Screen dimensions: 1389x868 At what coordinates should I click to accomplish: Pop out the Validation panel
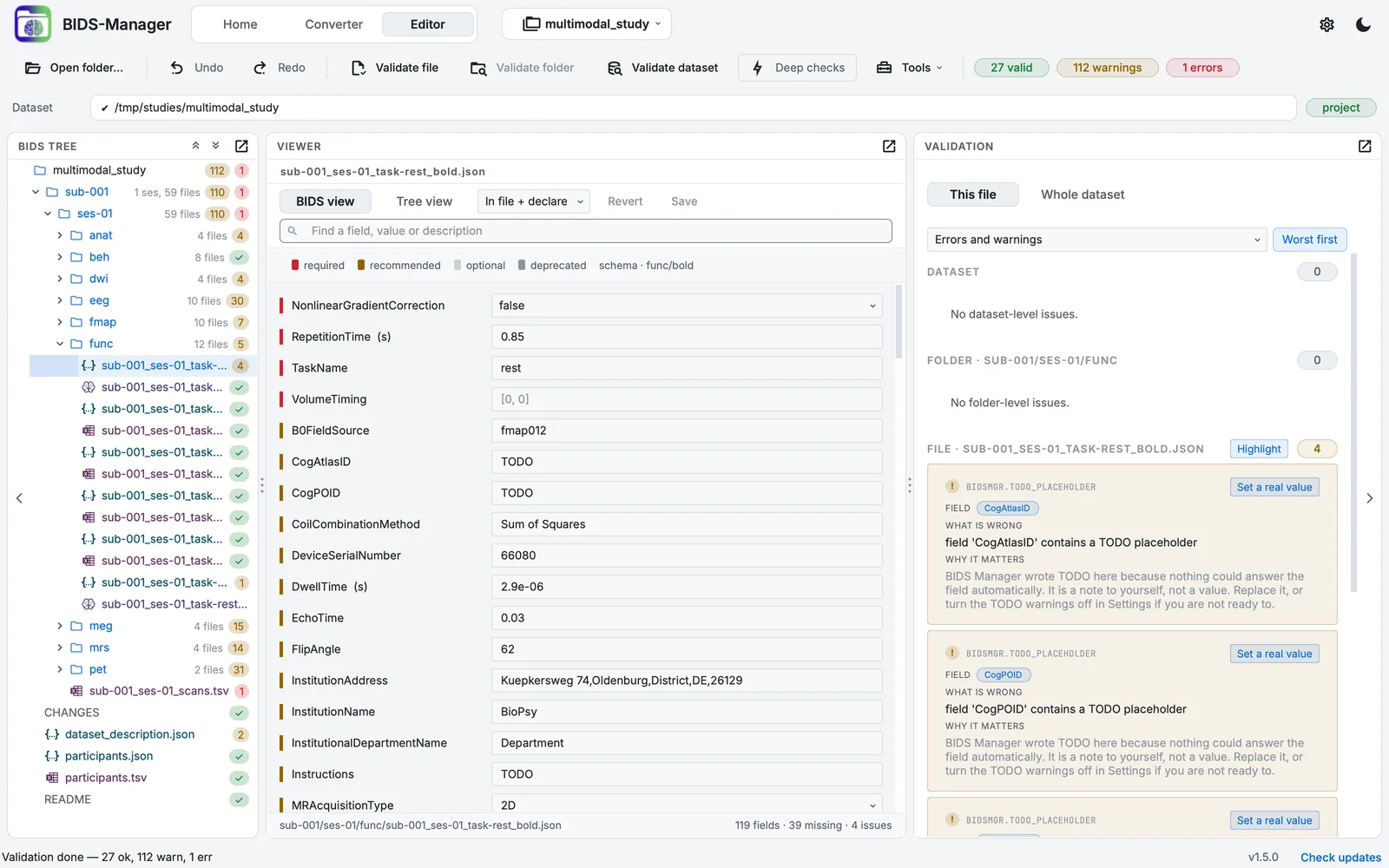click(1365, 146)
